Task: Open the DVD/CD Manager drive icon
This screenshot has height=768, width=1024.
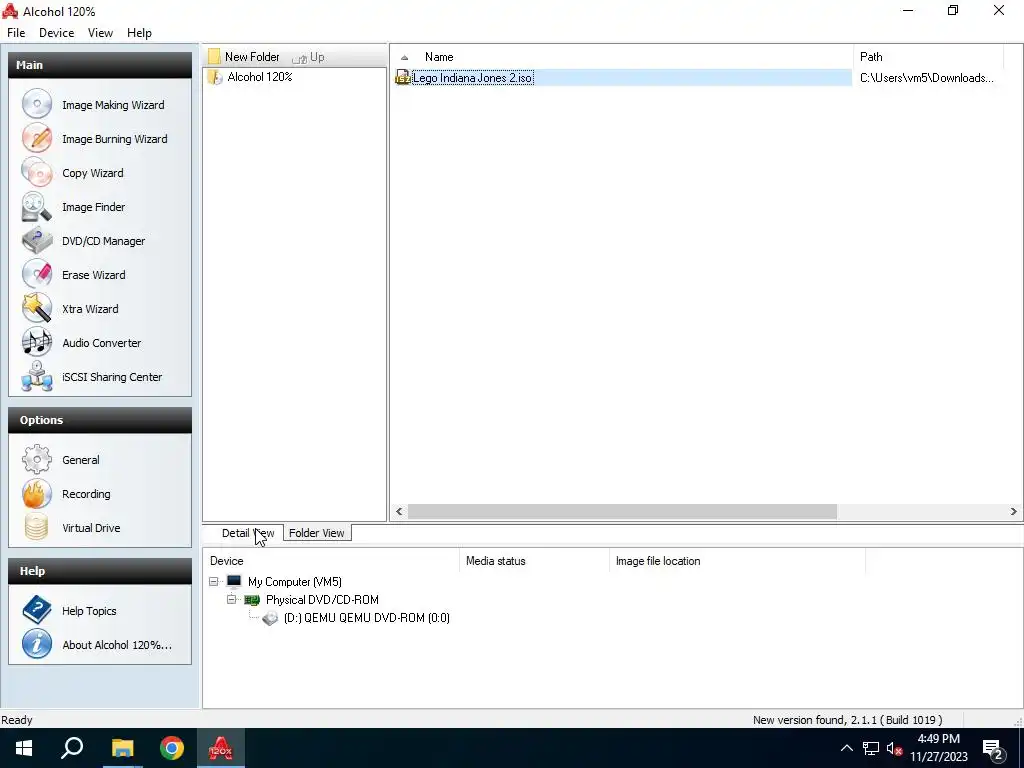Action: tap(37, 240)
